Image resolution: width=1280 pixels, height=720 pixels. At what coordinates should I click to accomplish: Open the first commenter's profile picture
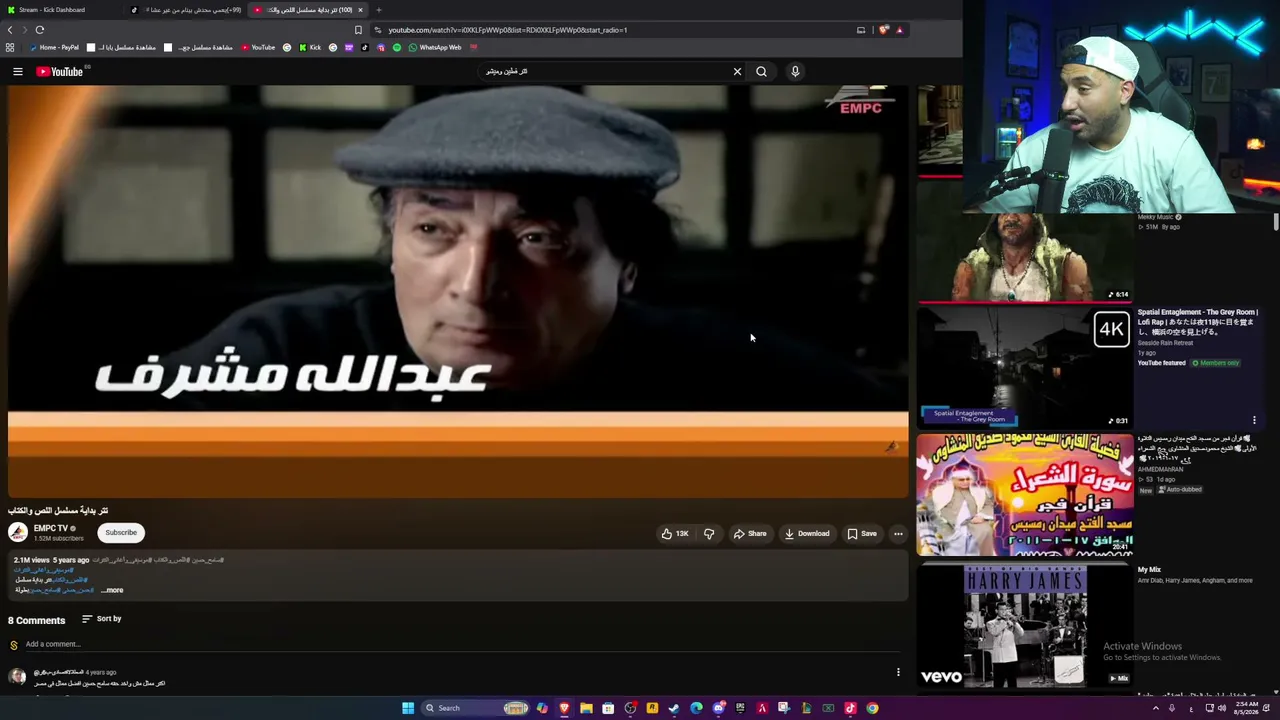17,677
